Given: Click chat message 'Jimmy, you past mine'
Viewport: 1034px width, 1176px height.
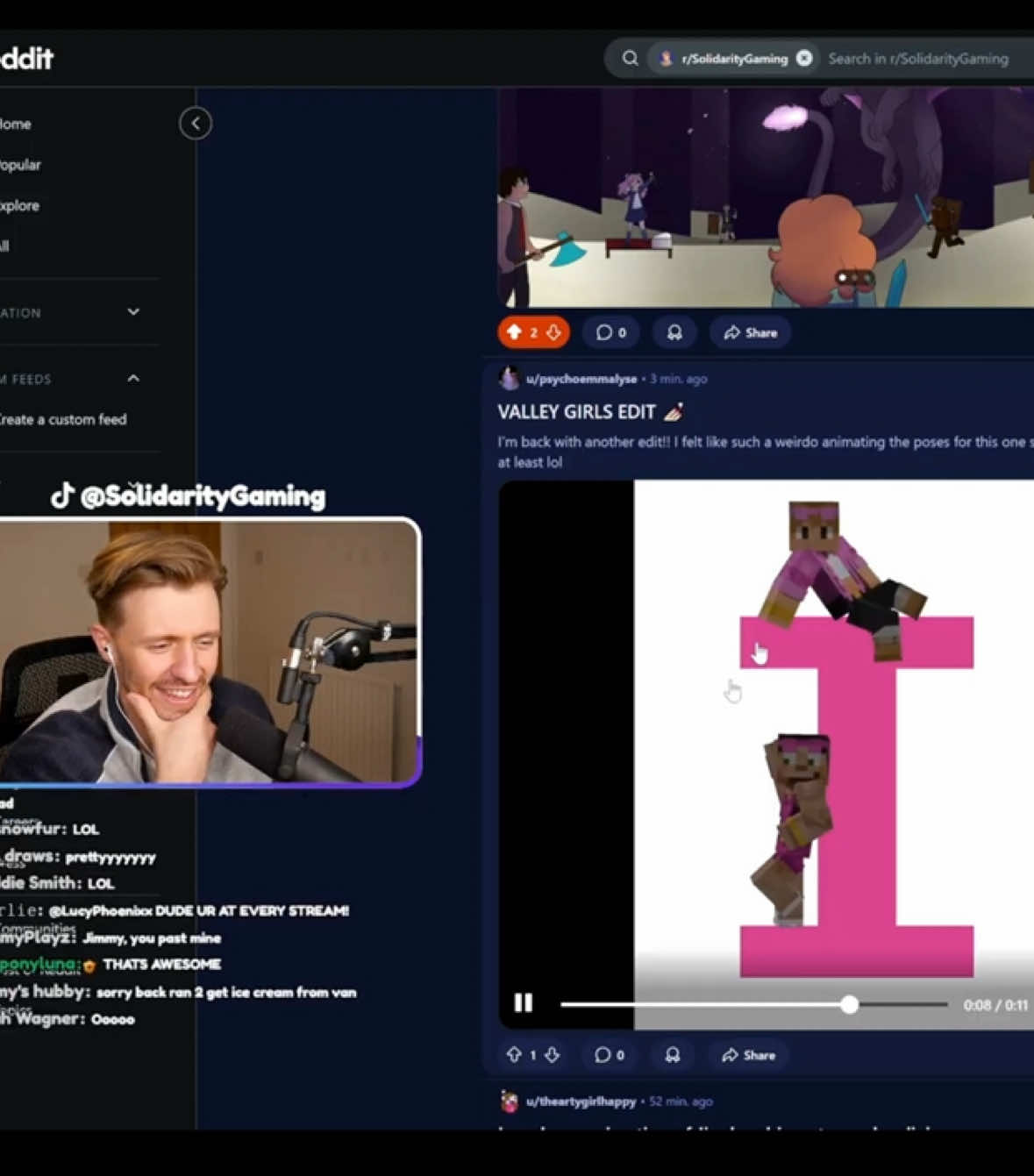Looking at the screenshot, I should [152, 938].
